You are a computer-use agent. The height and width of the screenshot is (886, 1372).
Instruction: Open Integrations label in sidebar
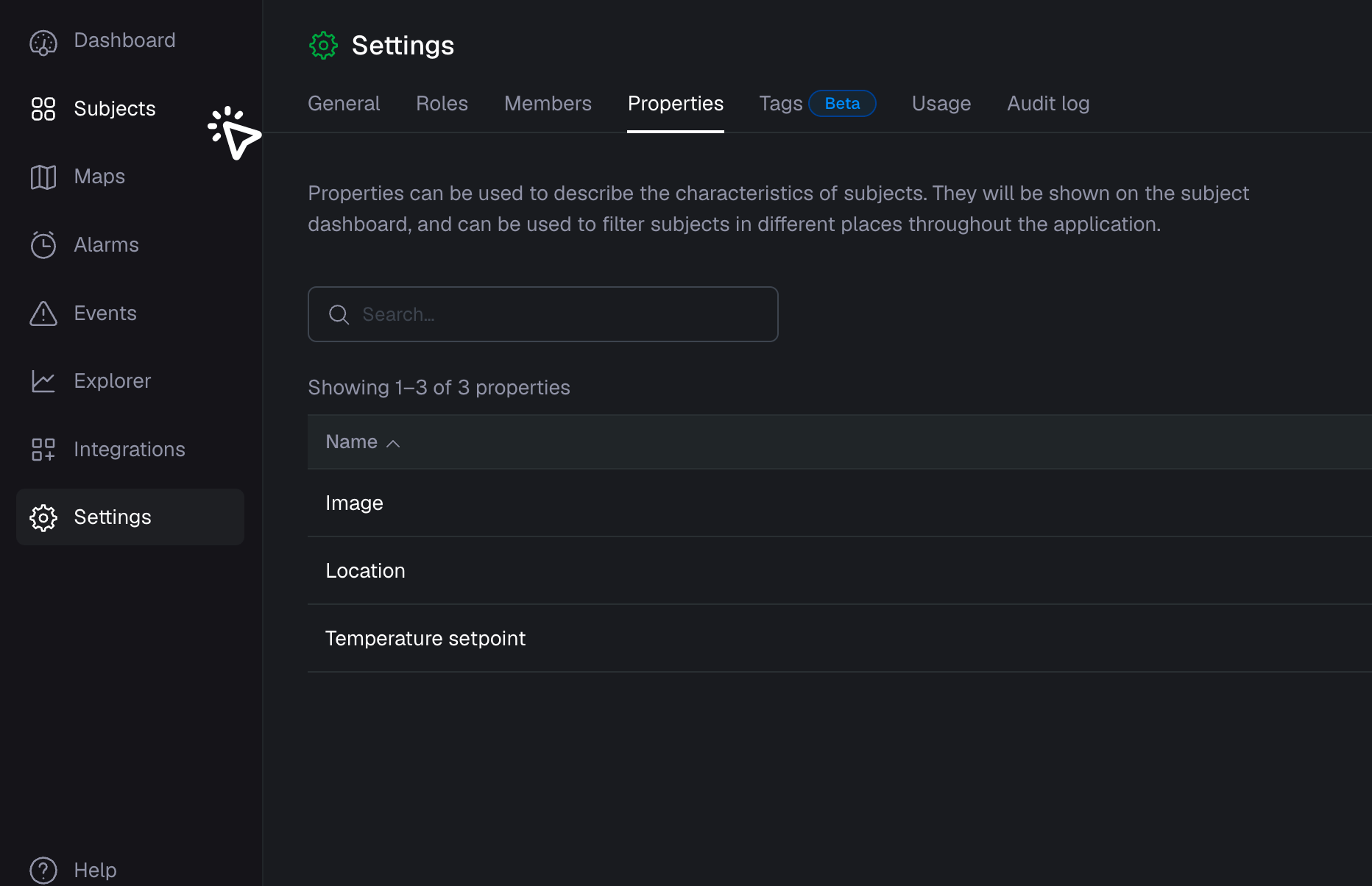coord(130,450)
